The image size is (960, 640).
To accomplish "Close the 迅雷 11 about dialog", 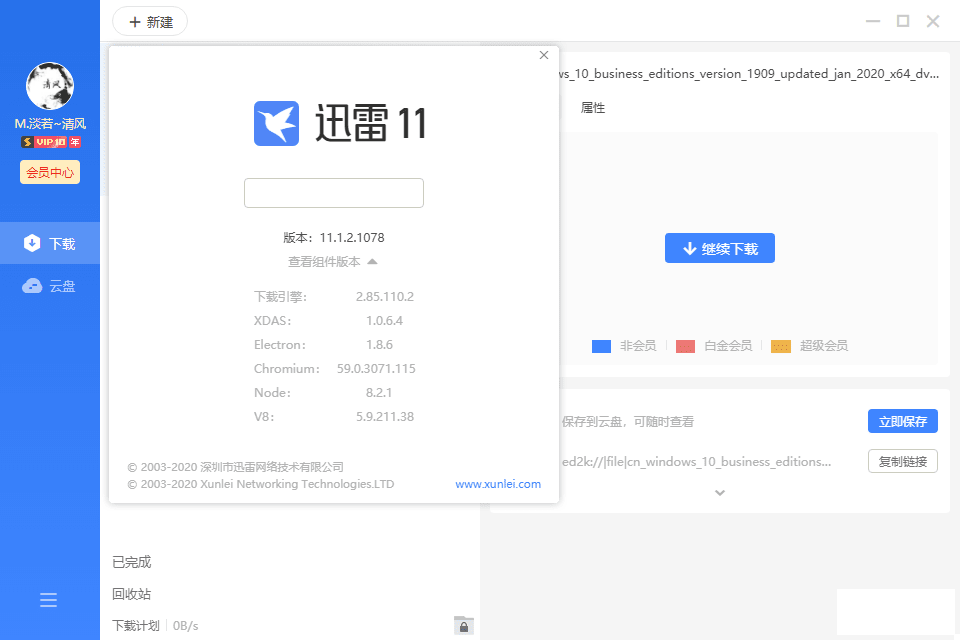I will point(544,55).
